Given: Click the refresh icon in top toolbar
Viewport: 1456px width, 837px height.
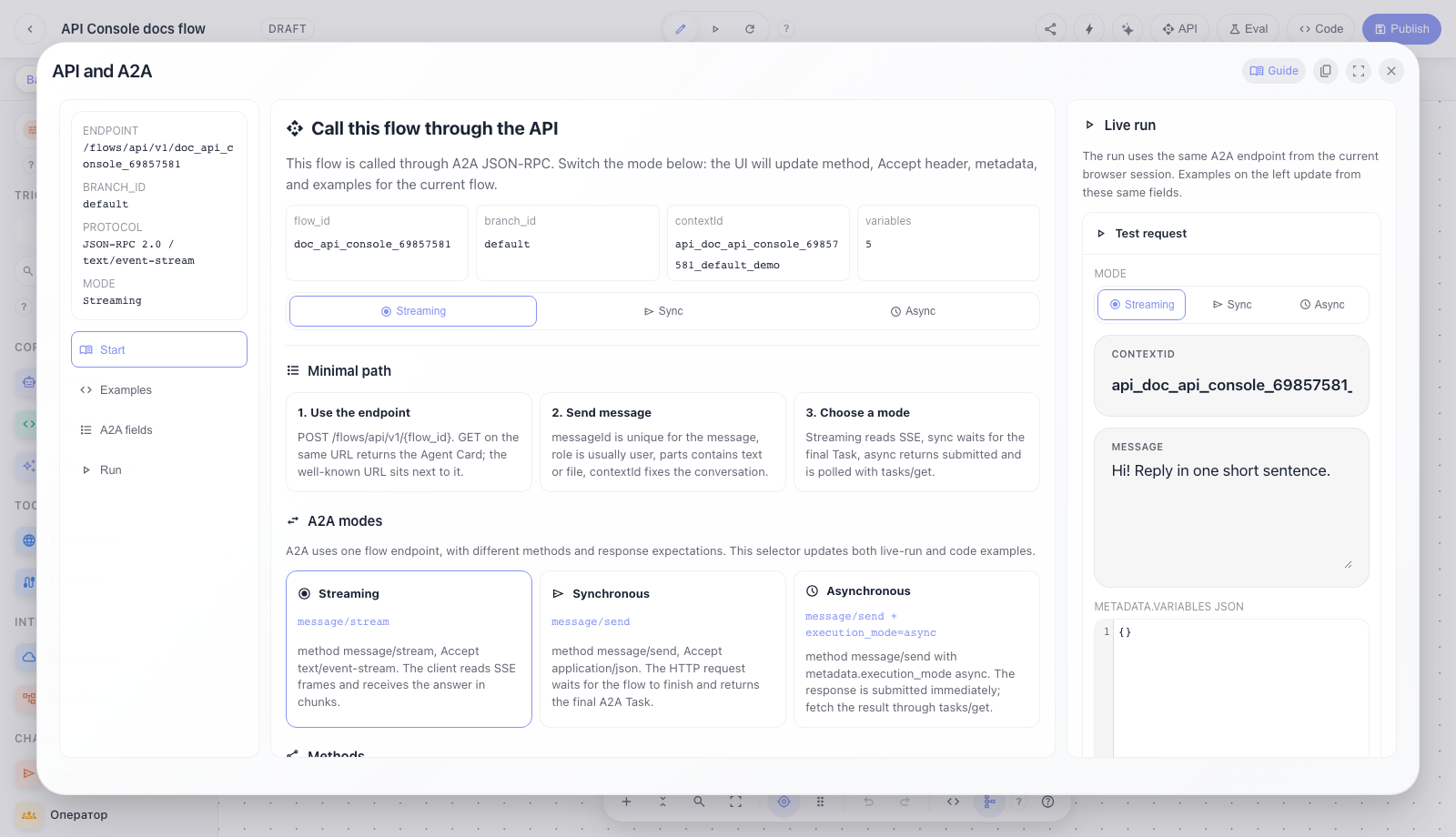Looking at the screenshot, I should click(750, 29).
